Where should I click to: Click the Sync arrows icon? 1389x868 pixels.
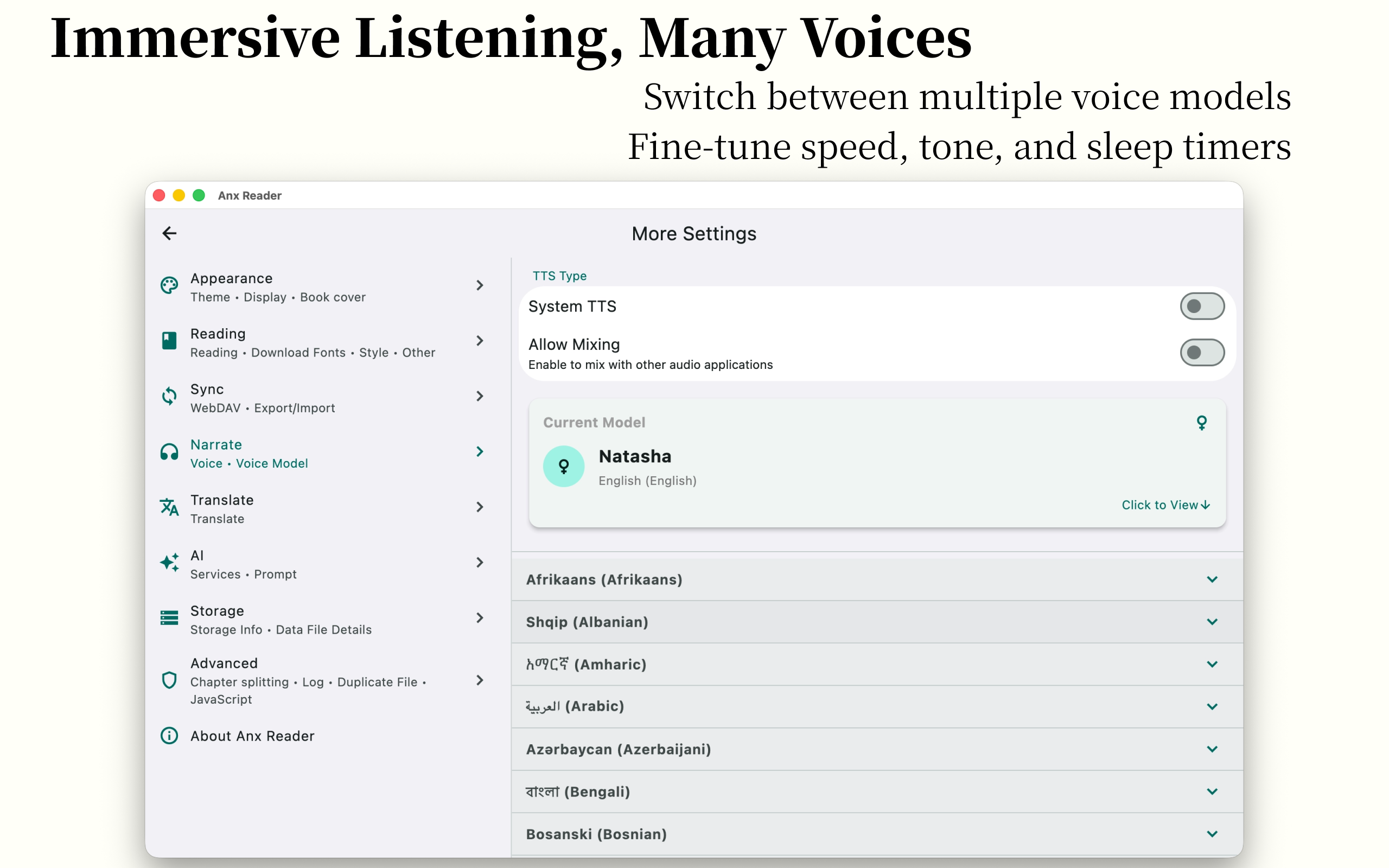pos(169,396)
